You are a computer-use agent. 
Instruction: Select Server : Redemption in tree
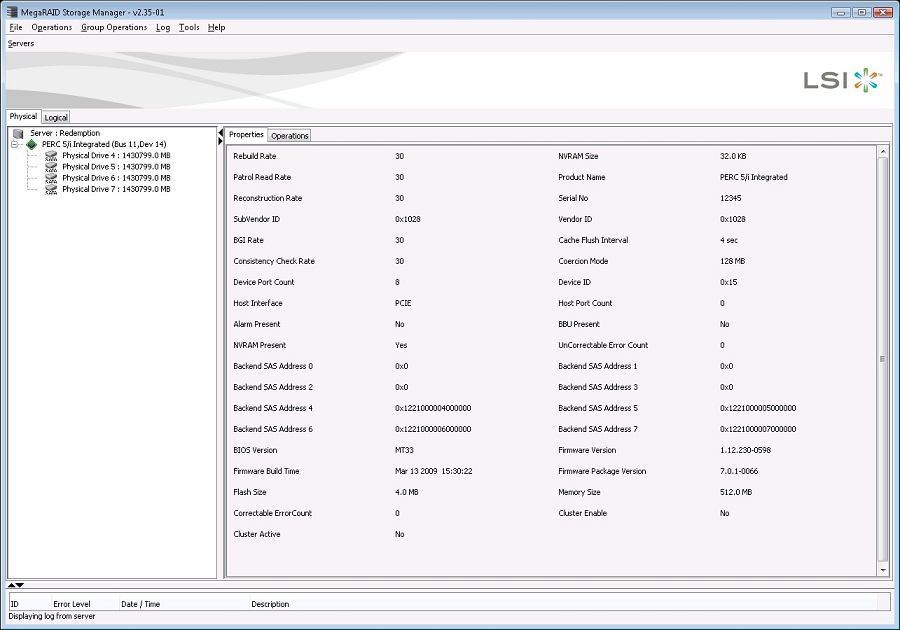coord(65,133)
